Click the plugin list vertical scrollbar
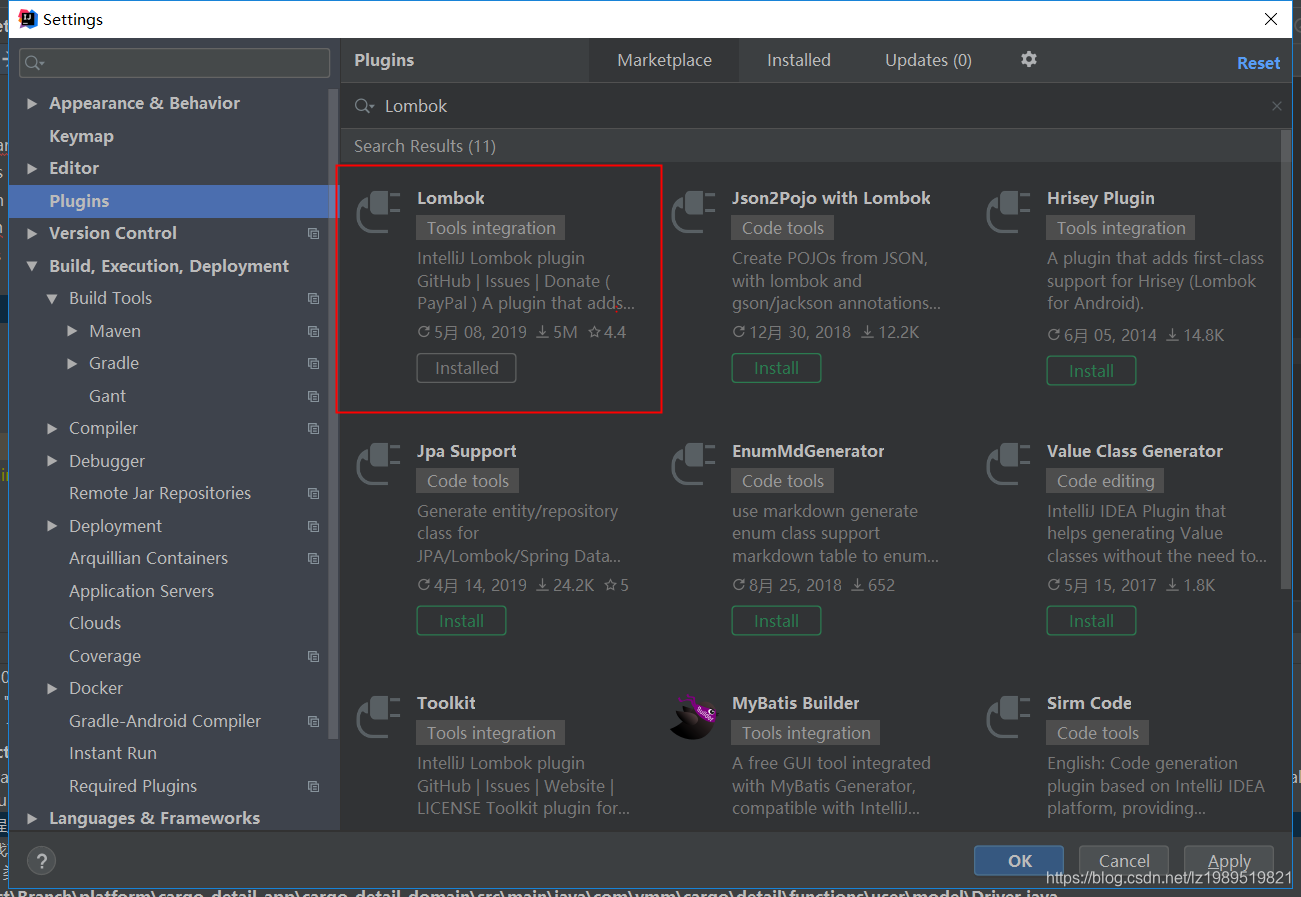 point(1286,360)
